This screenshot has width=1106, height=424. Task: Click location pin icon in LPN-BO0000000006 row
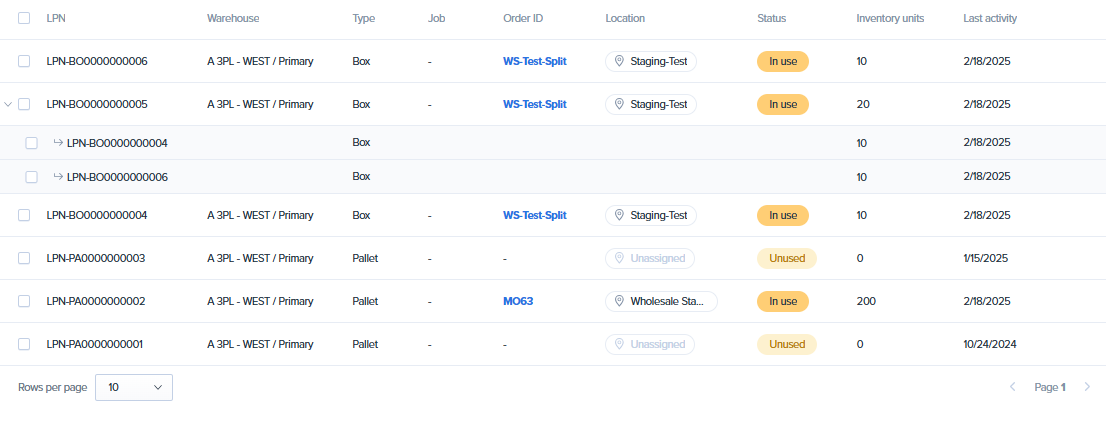click(619, 61)
